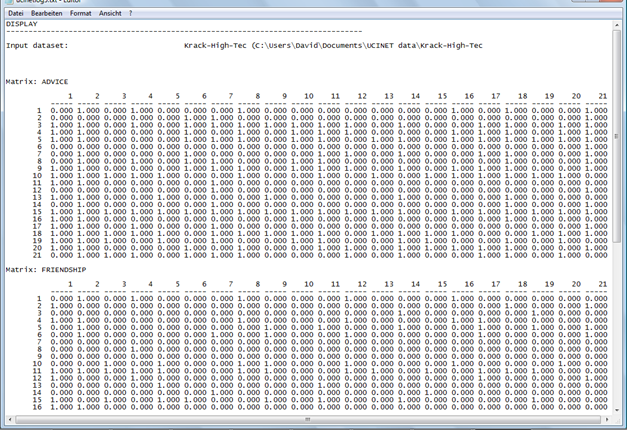Image resolution: width=627 pixels, height=430 pixels.
Task: Open the Ansicht menu
Action: pyautogui.click(x=110, y=13)
